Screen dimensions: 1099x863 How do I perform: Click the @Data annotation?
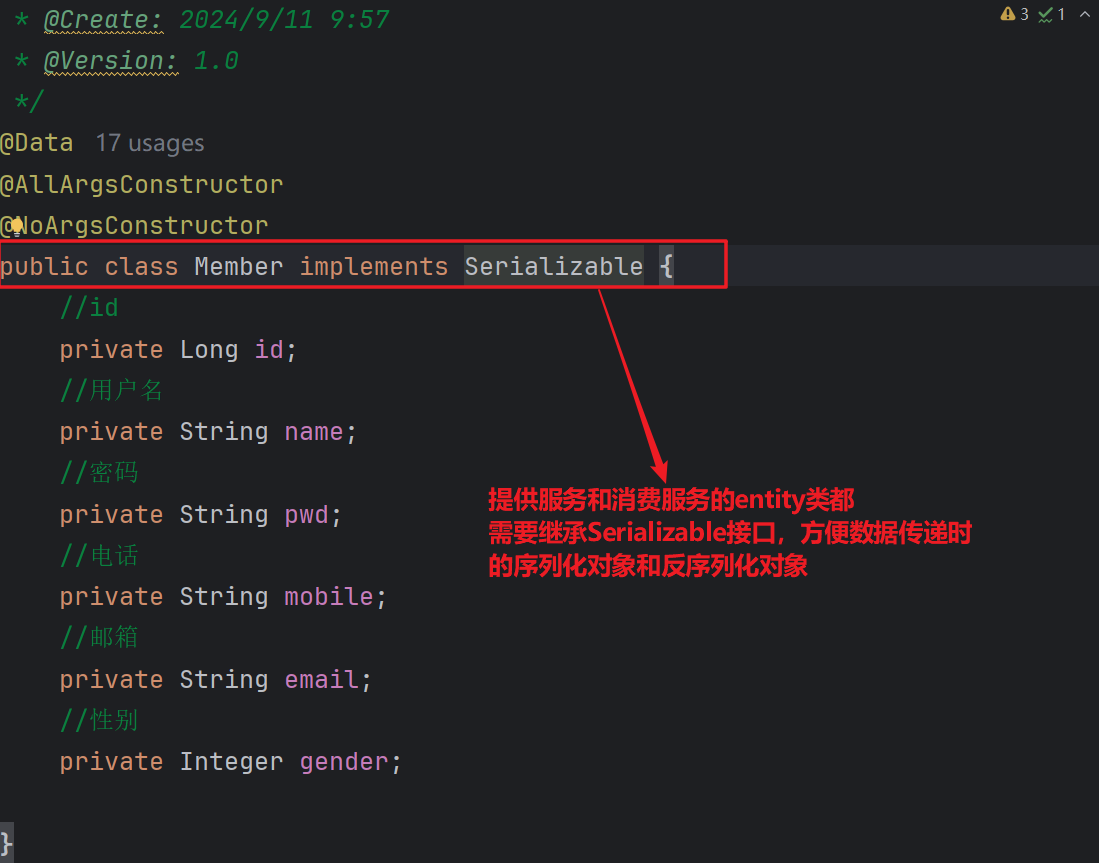(37, 143)
